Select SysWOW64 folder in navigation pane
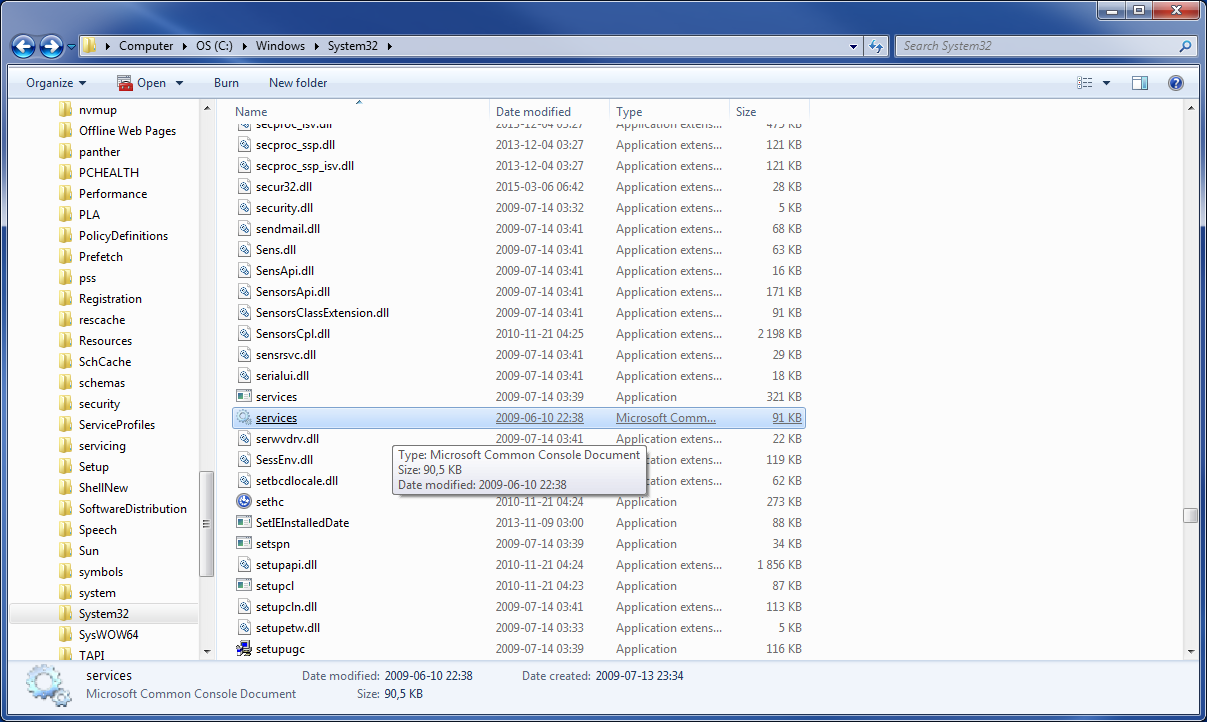Image resolution: width=1207 pixels, height=722 pixels. (108, 635)
